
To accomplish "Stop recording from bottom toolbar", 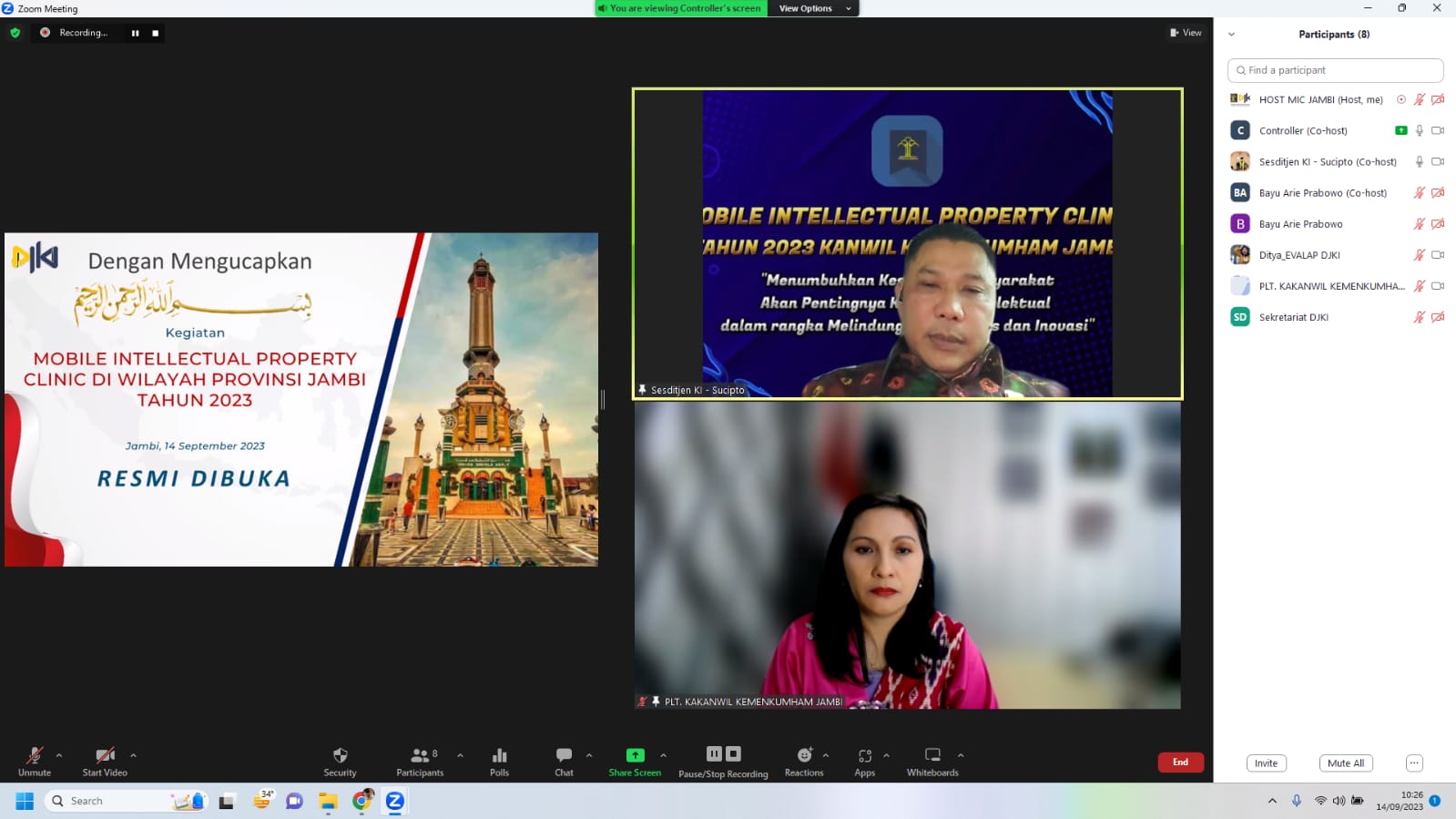I will coord(733,753).
